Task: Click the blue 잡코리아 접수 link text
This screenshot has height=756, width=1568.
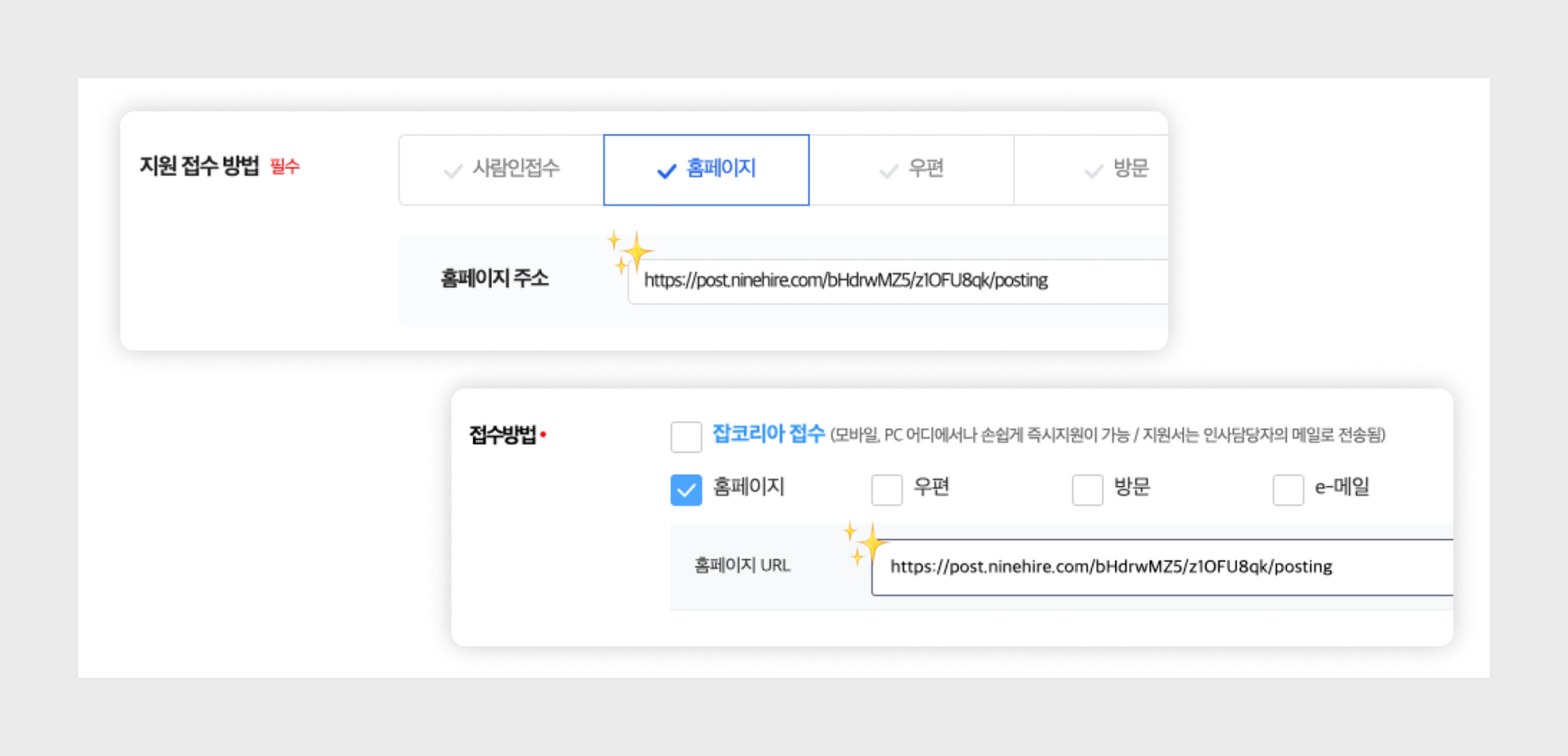Action: click(768, 433)
